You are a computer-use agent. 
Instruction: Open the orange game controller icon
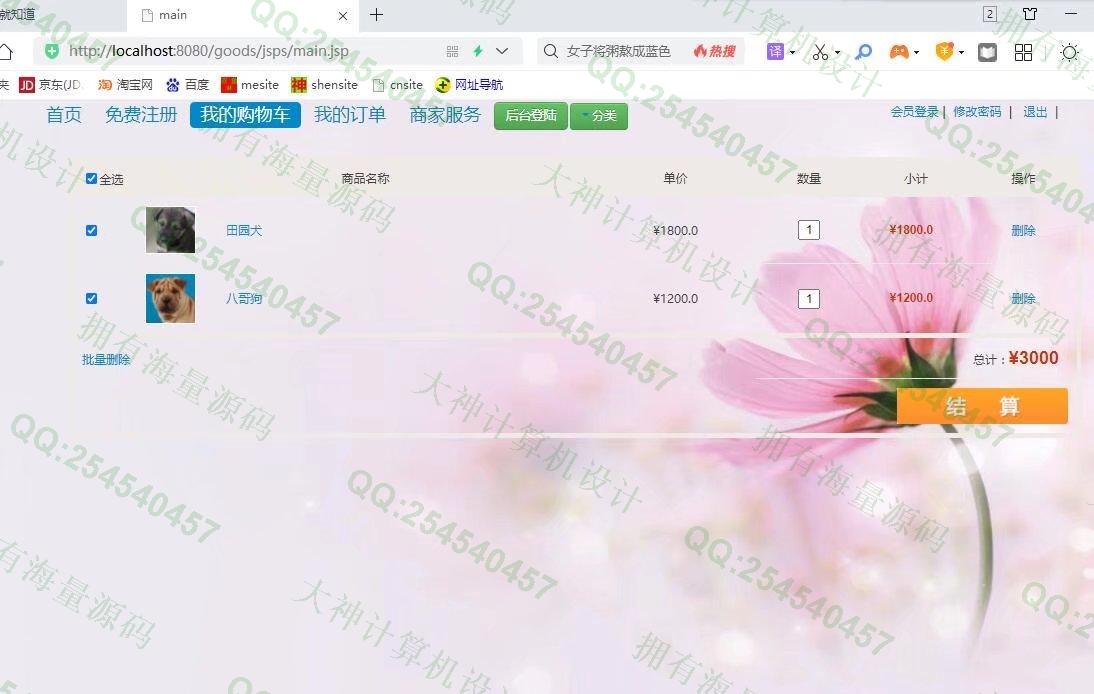[x=899, y=52]
